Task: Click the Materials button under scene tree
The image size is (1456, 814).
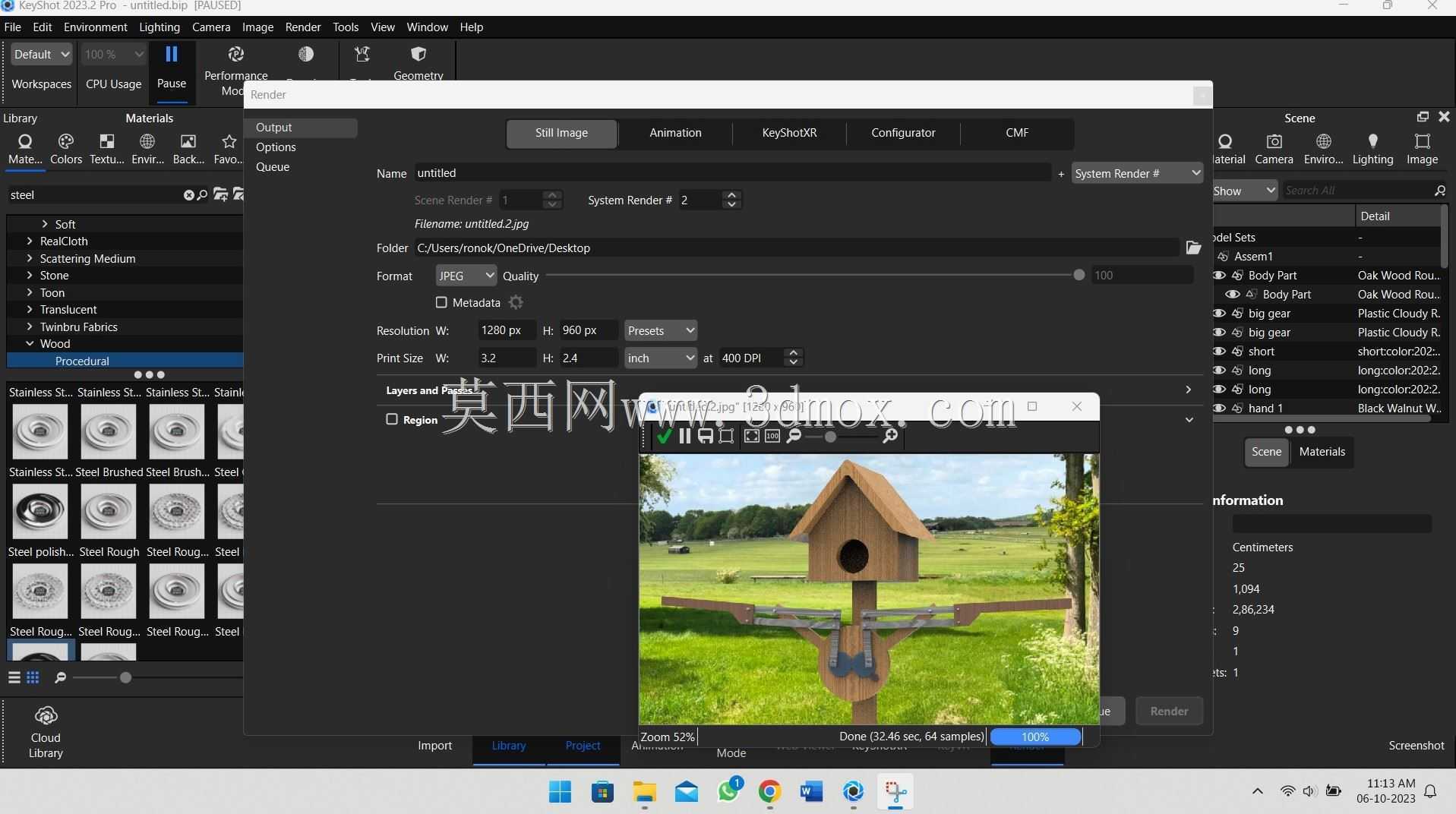Action: (1322, 452)
